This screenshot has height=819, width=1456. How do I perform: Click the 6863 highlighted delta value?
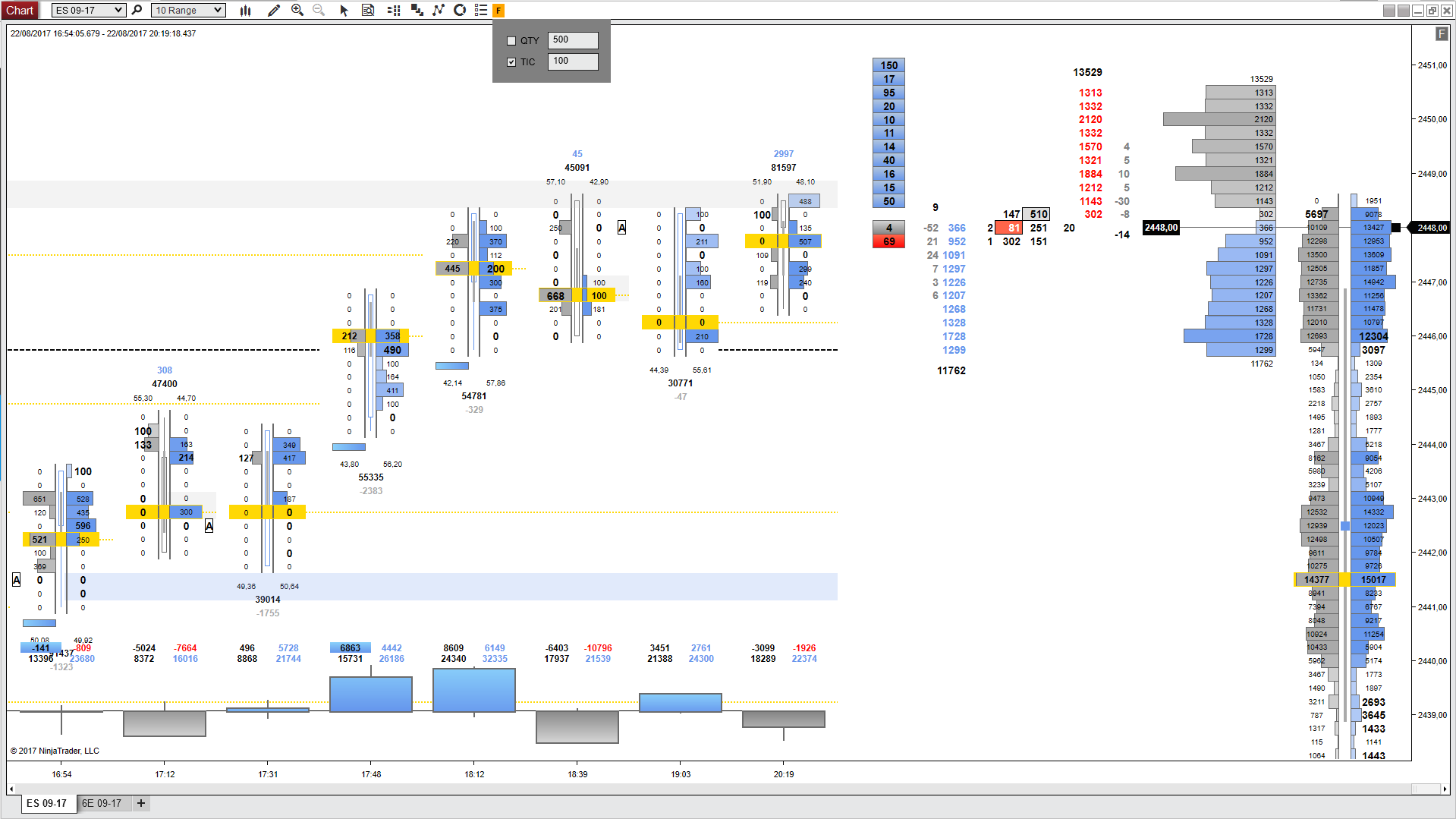pyautogui.click(x=351, y=648)
